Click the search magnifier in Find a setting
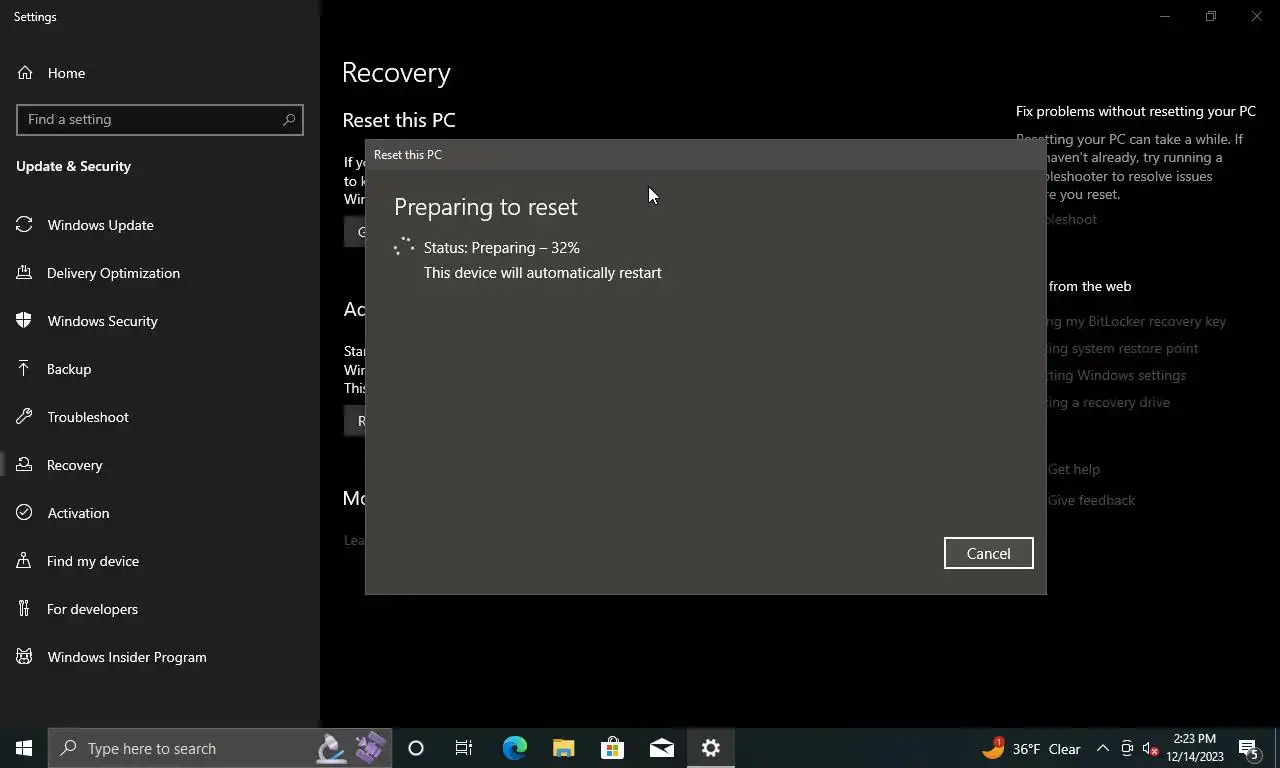 [x=289, y=119]
